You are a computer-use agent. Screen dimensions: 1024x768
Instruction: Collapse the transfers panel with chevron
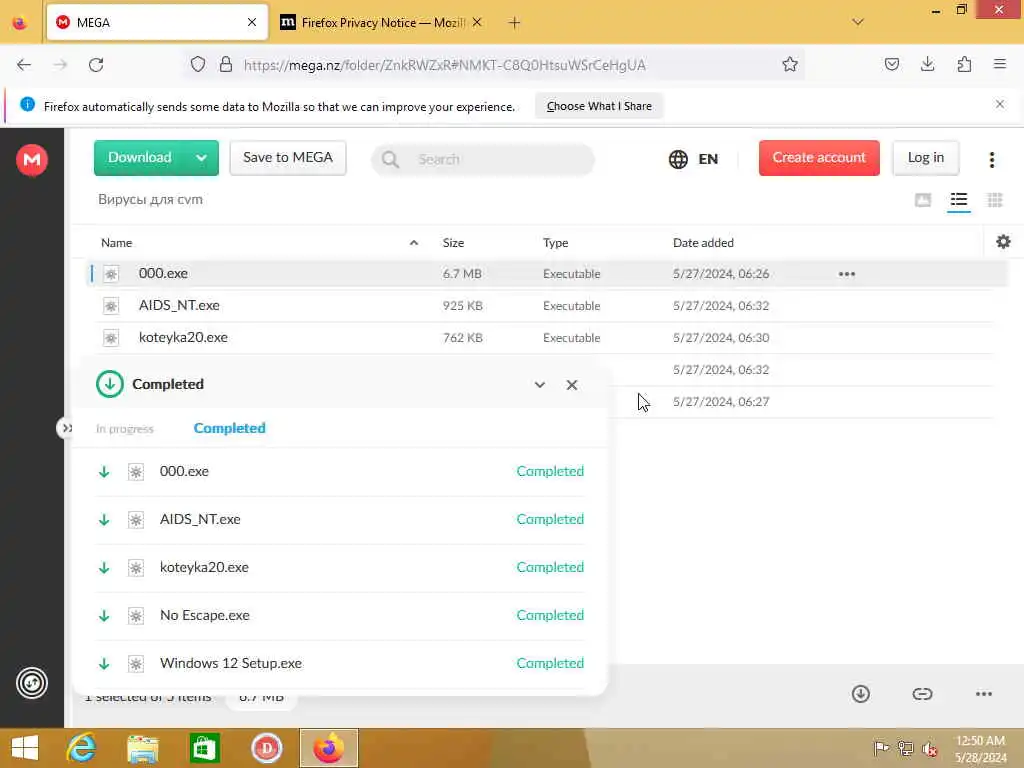(x=539, y=385)
